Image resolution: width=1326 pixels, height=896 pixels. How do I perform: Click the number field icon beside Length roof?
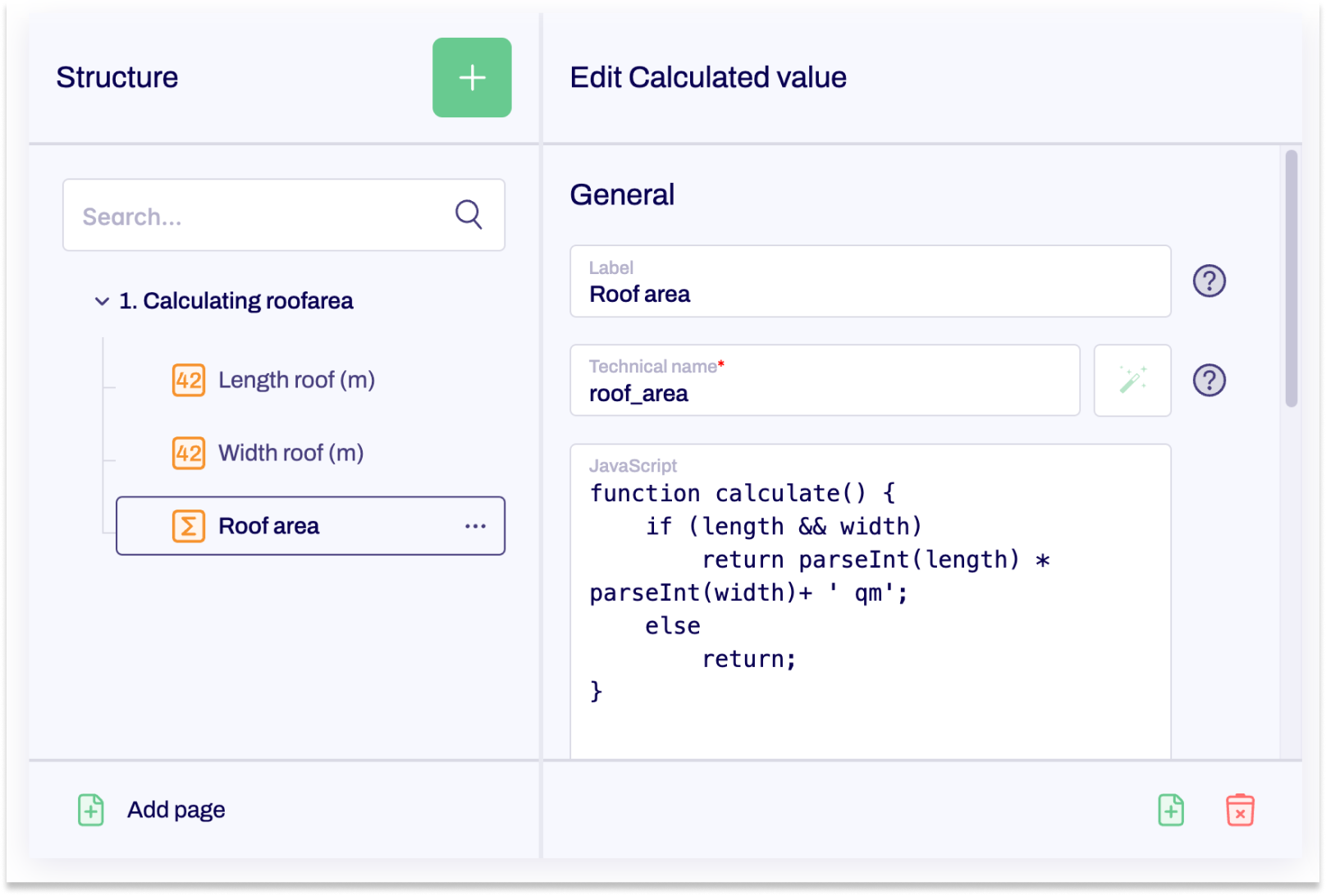point(188,380)
